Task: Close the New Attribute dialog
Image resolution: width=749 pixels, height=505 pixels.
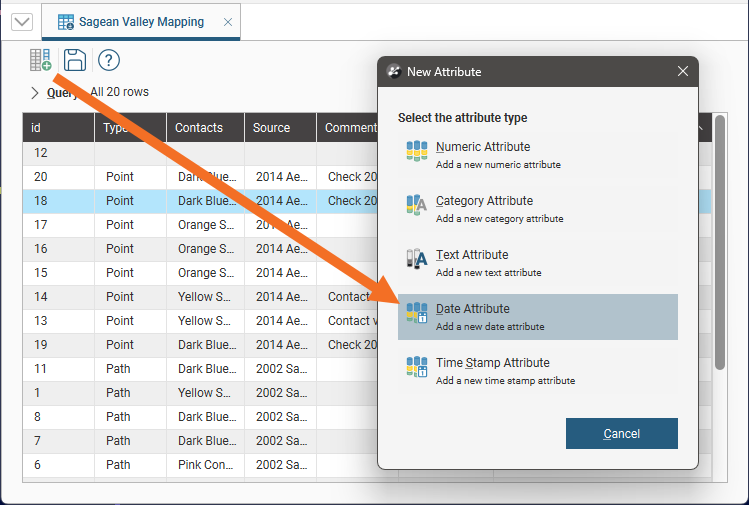Action: 683,72
